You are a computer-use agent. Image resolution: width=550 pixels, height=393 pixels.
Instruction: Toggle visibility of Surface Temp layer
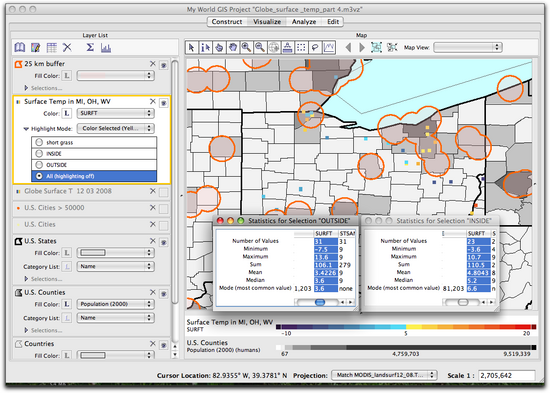[163, 103]
